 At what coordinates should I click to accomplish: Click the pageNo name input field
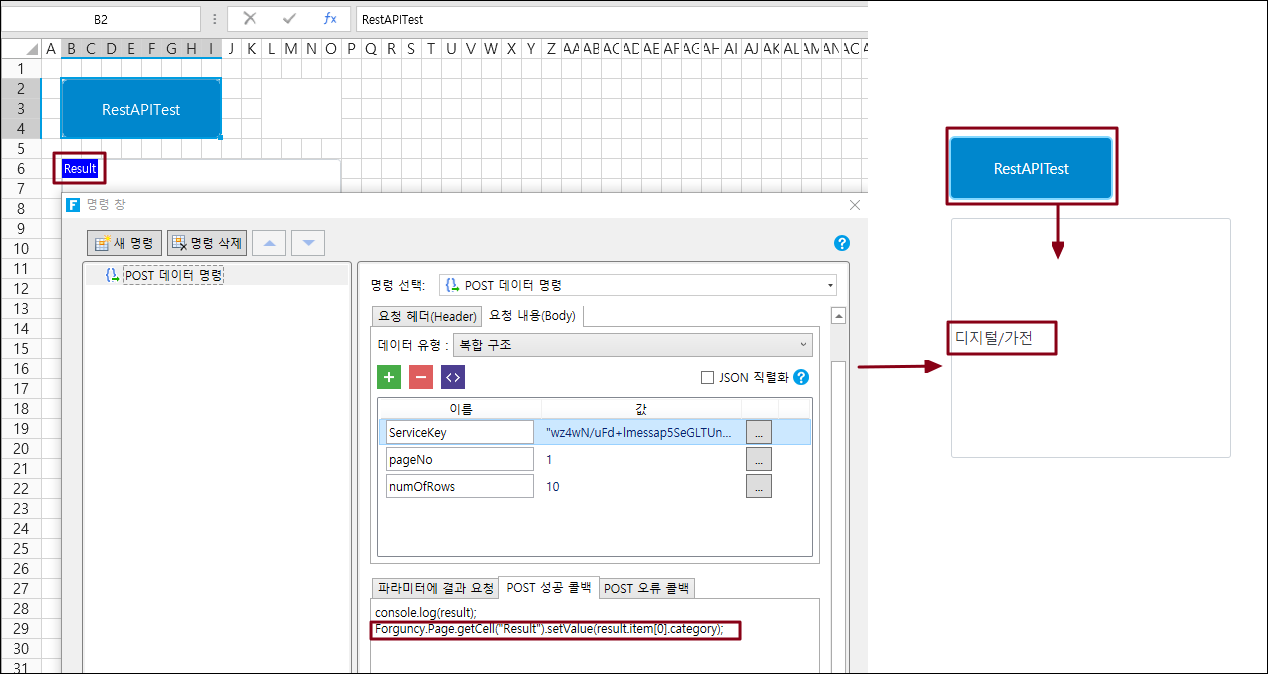click(x=460, y=459)
